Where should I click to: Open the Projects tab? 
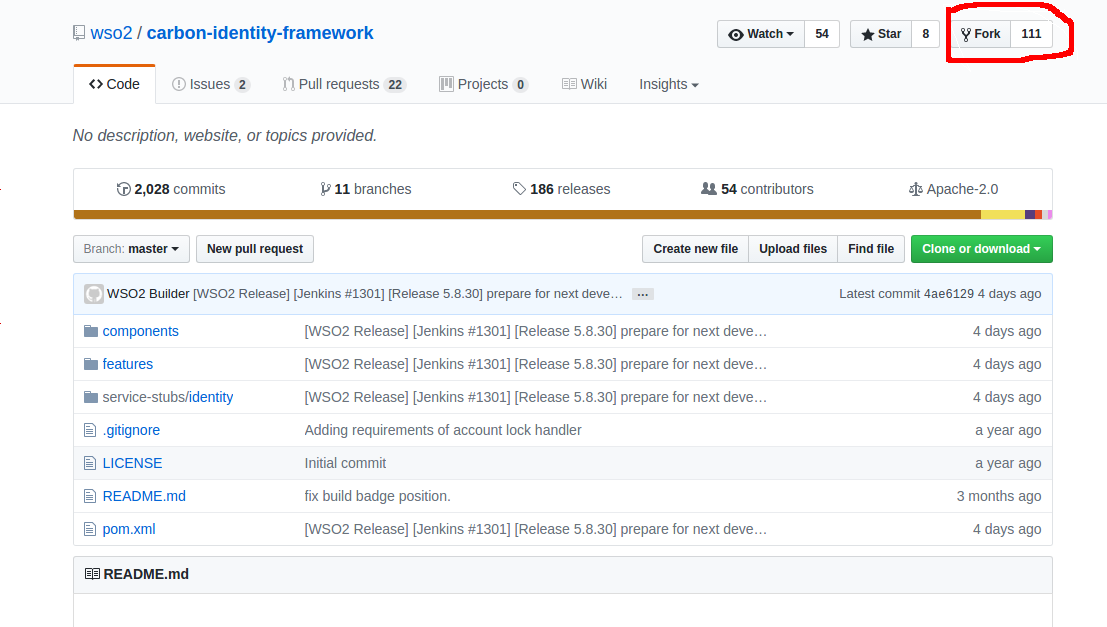coord(484,84)
